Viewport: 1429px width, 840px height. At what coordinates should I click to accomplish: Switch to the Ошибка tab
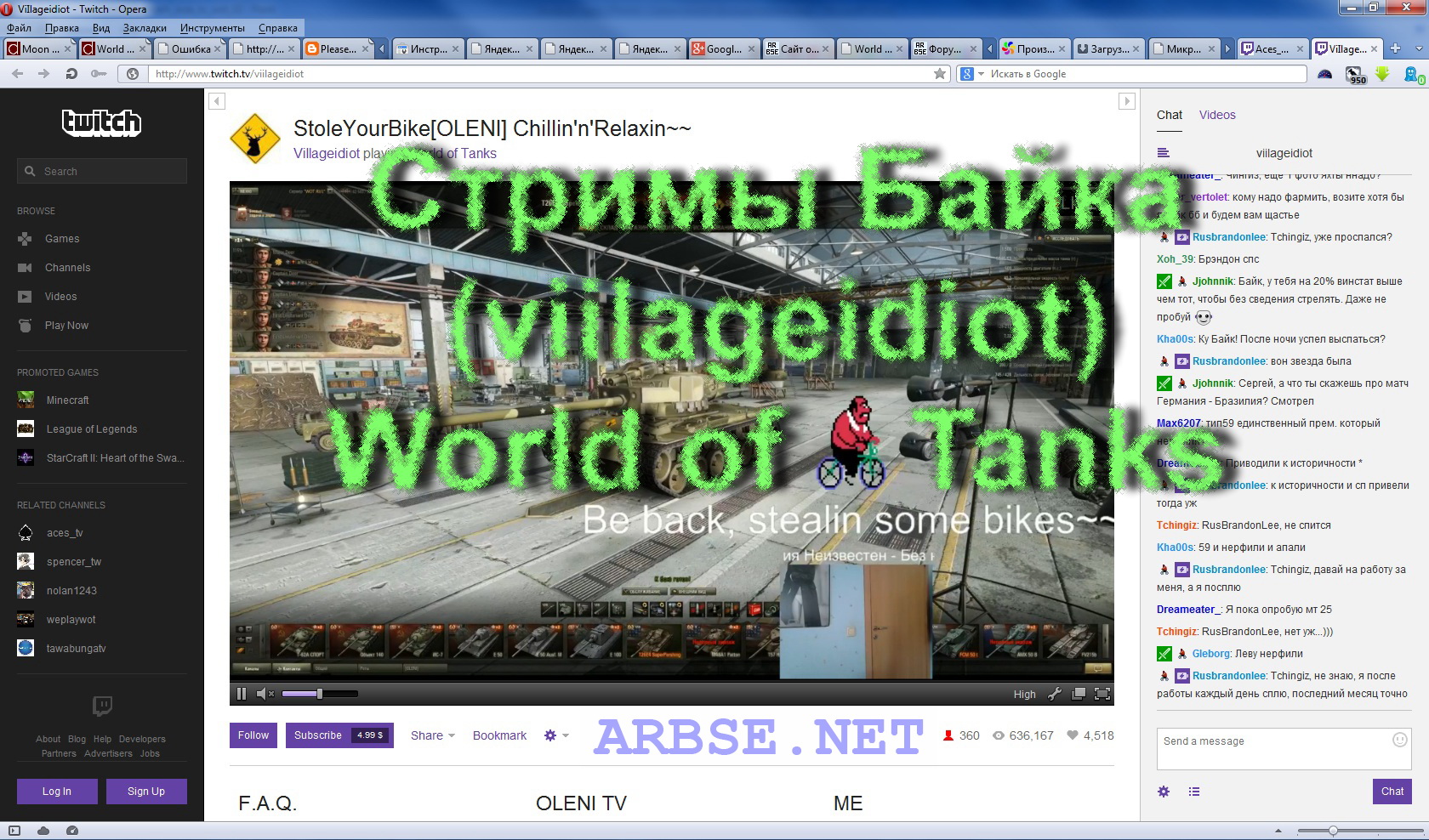(191, 48)
